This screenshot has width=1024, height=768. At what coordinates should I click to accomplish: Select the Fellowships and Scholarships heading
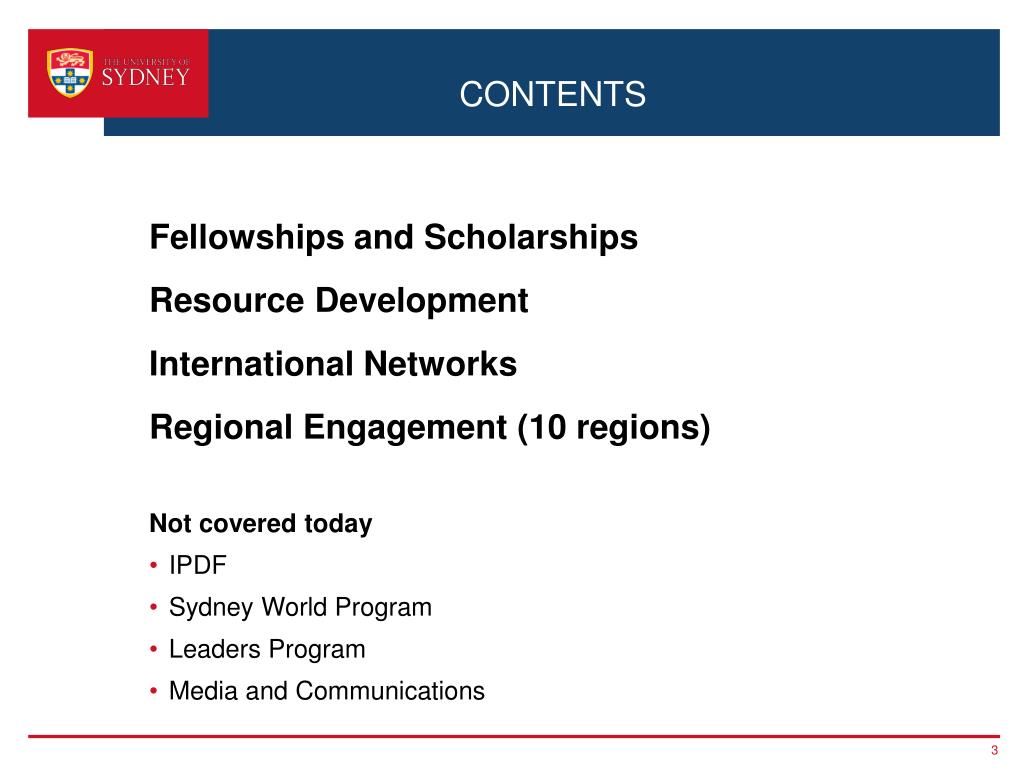point(394,237)
